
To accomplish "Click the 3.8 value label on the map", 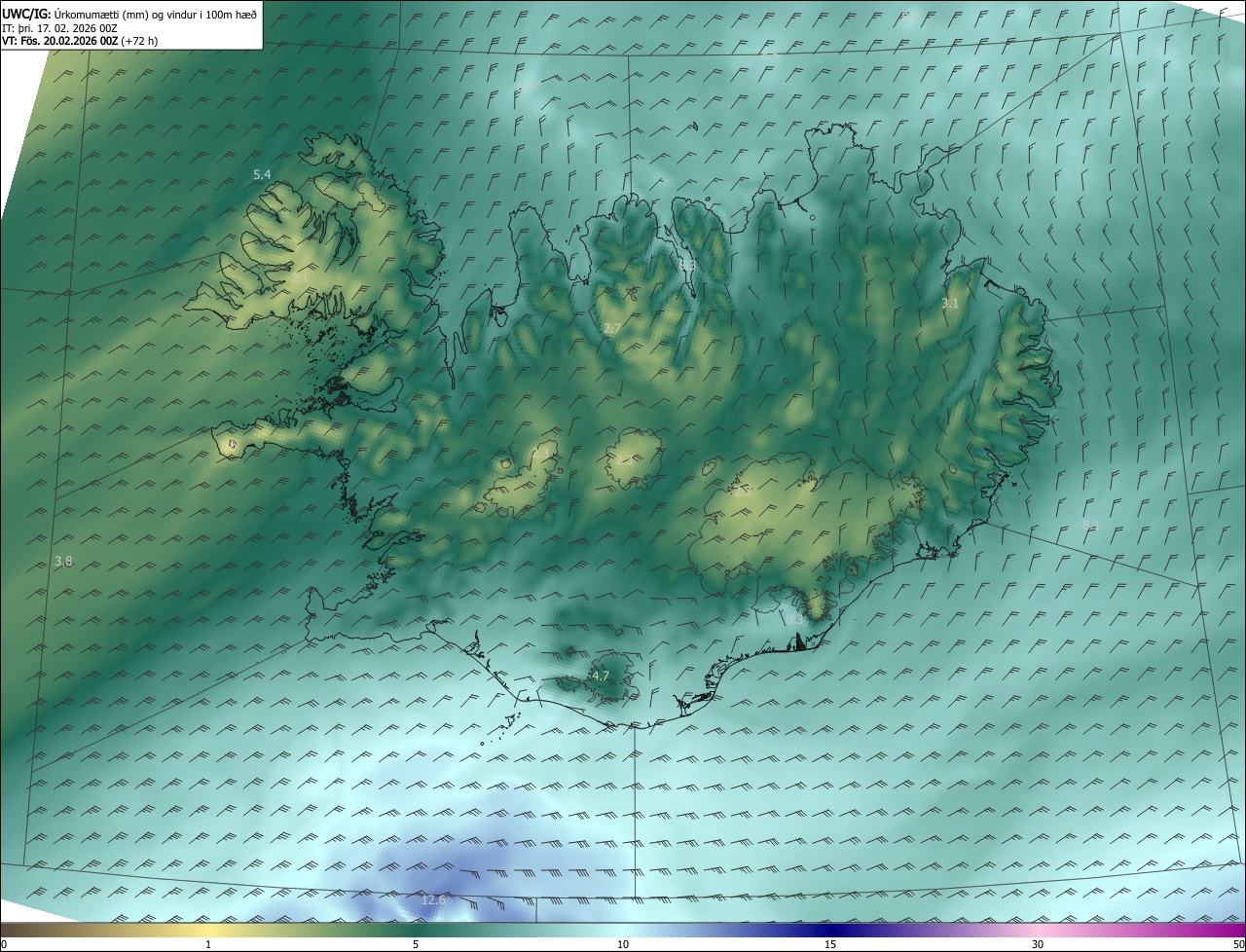I will [63, 562].
